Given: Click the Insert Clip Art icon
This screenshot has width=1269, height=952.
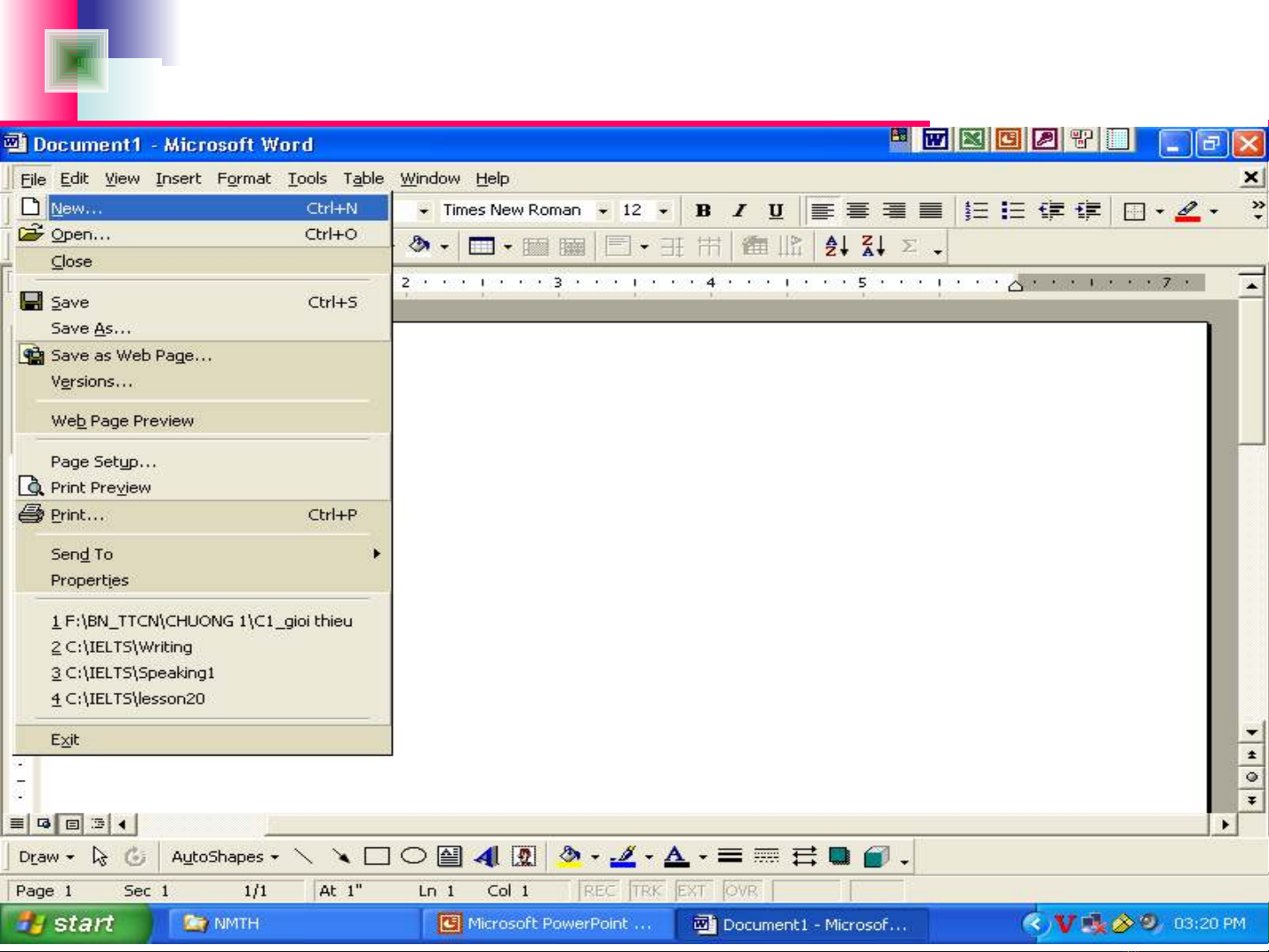Looking at the screenshot, I should coord(524,856).
